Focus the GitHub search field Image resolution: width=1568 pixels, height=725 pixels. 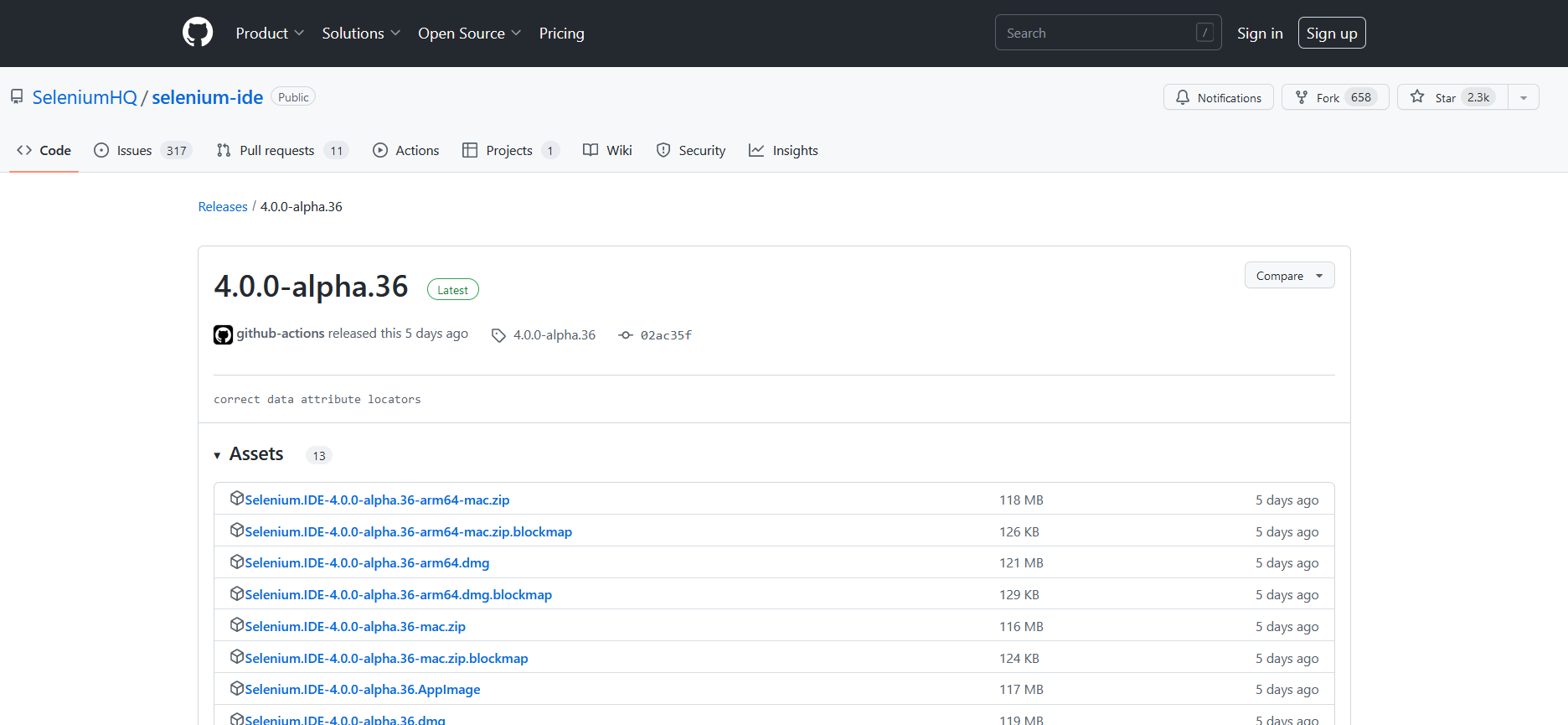click(x=1097, y=34)
